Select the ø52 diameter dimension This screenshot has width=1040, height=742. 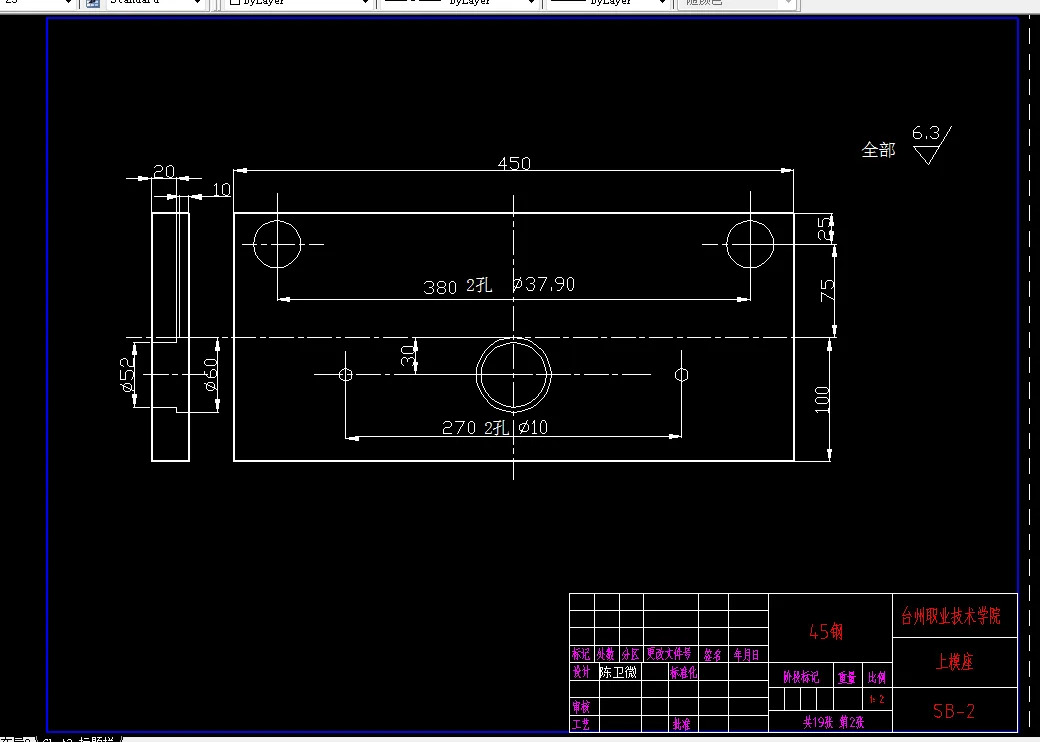pyautogui.click(x=127, y=375)
